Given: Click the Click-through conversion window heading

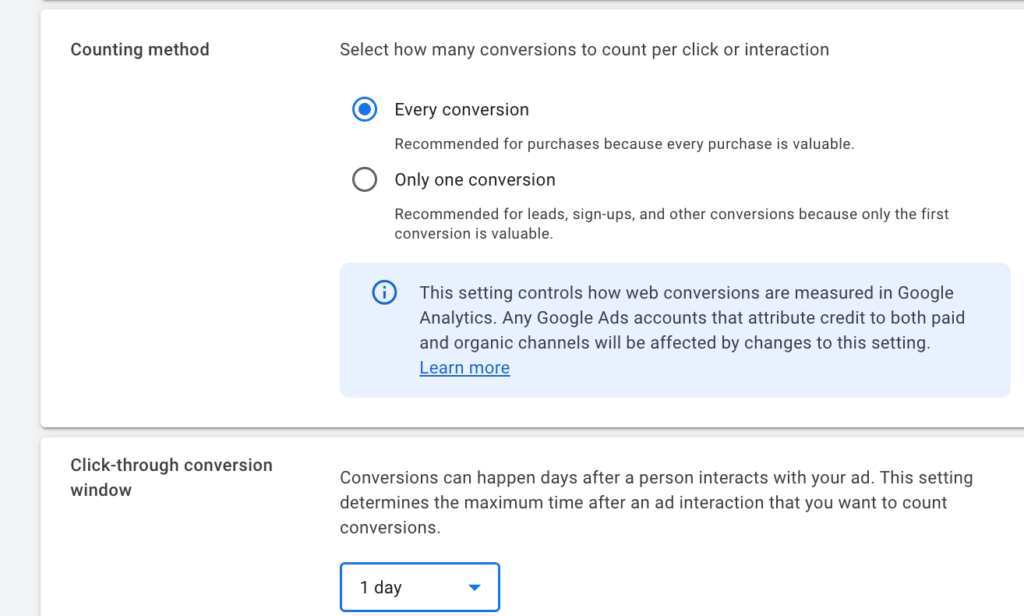Looking at the screenshot, I should (171, 477).
